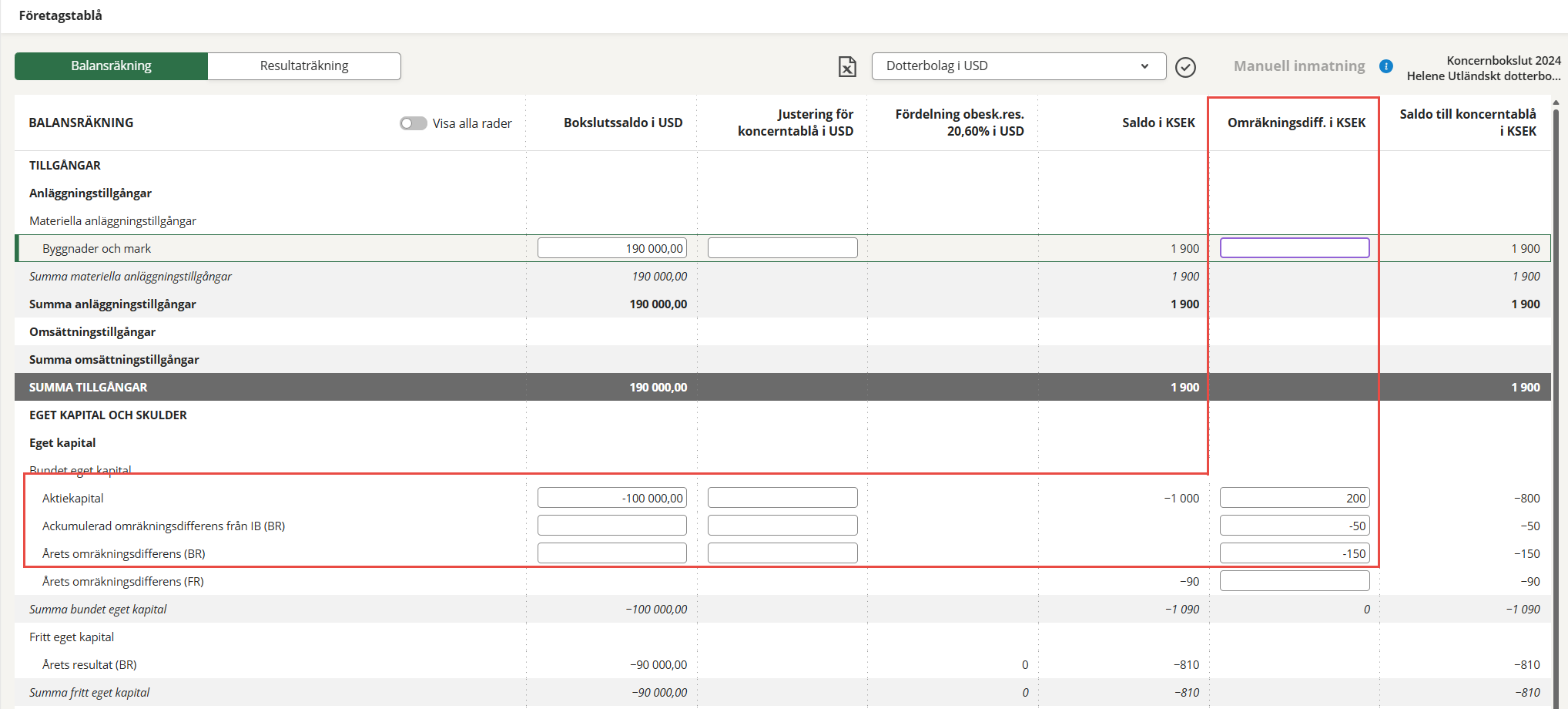The image size is (1568, 709).
Task: Click Byggnader och mark bokslutssaldo field
Action: point(612,248)
